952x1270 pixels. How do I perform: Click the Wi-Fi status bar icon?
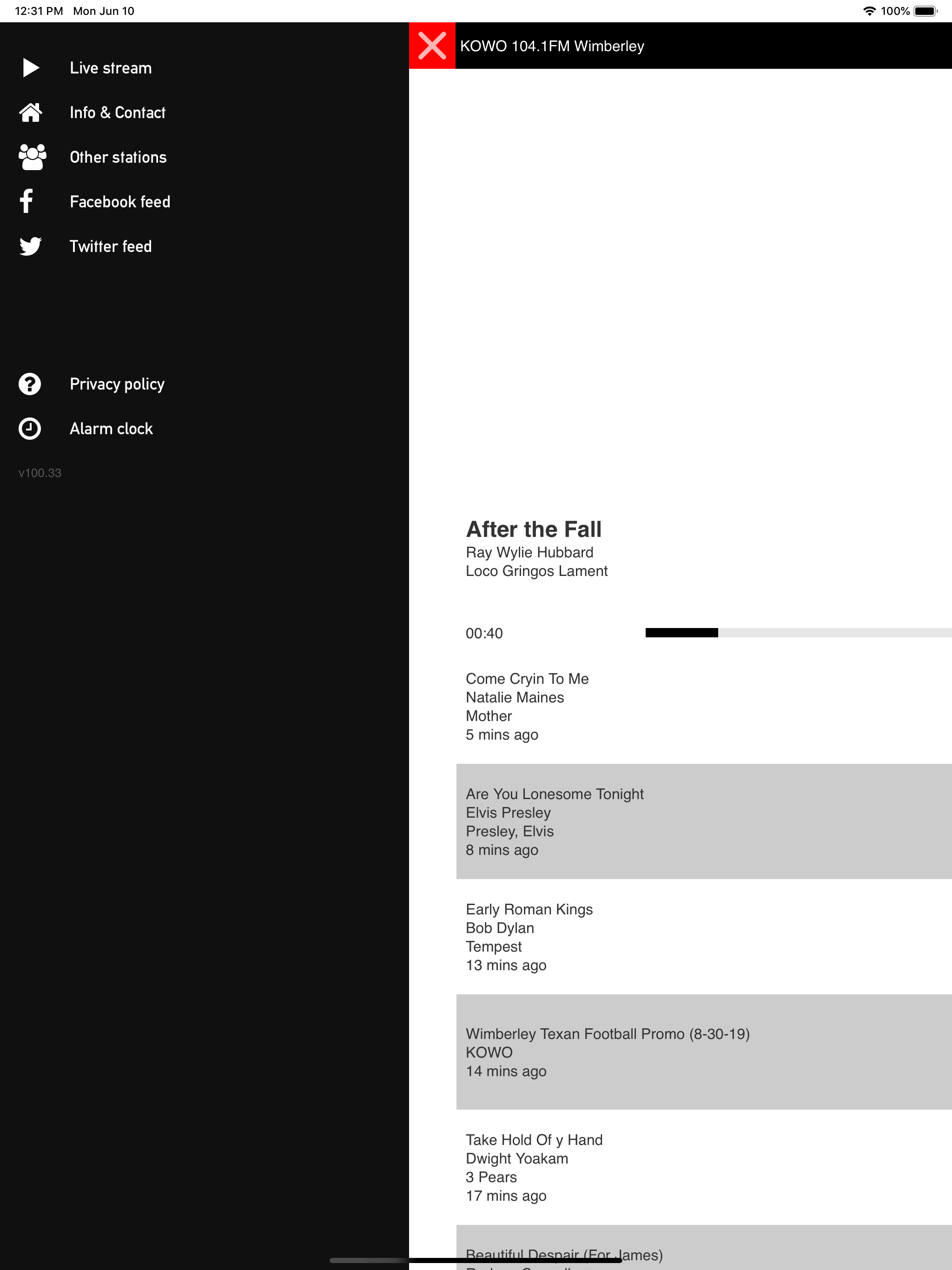(869, 11)
